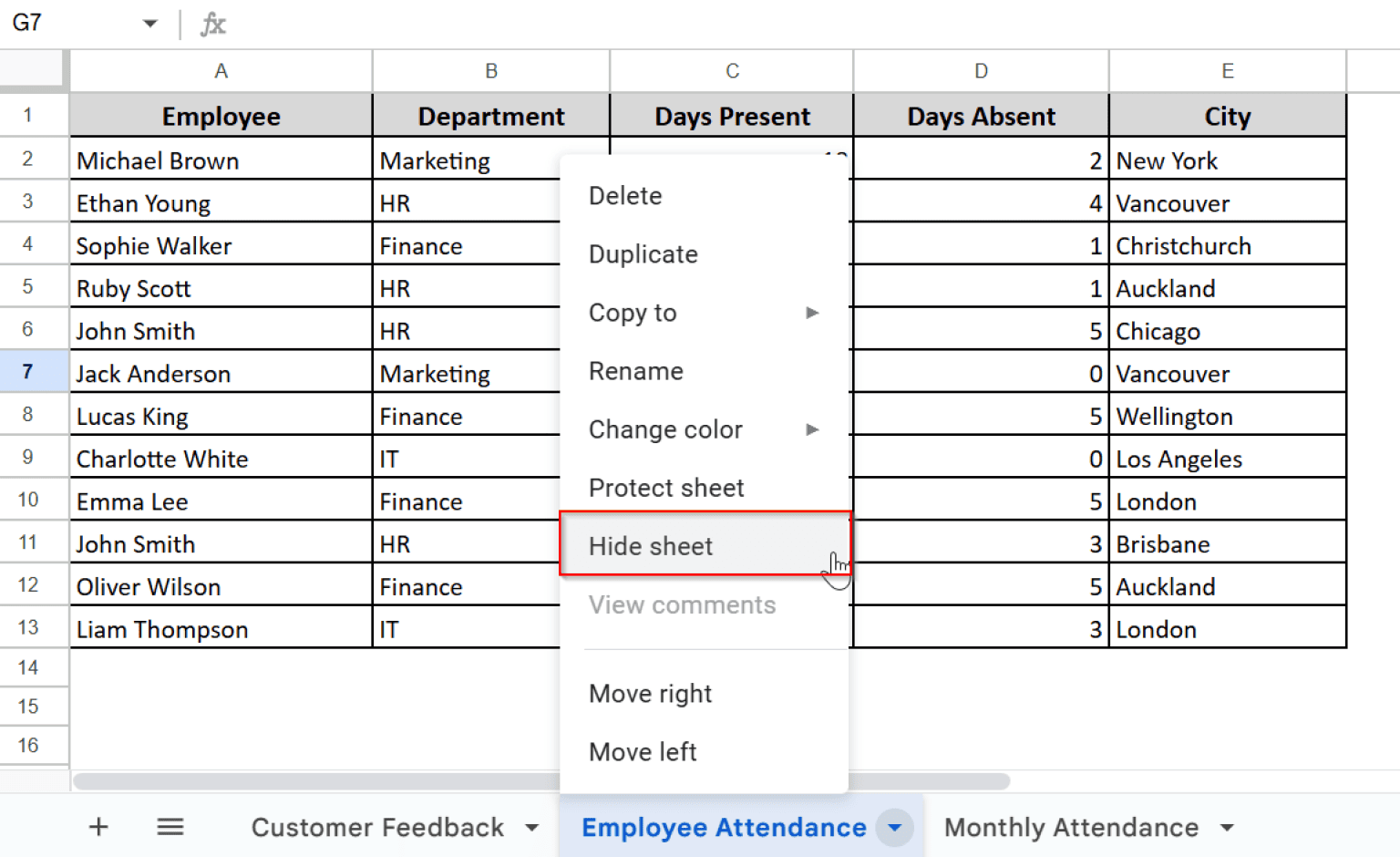Click the fx insert function icon
This screenshot has width=1400, height=857.
(x=212, y=24)
